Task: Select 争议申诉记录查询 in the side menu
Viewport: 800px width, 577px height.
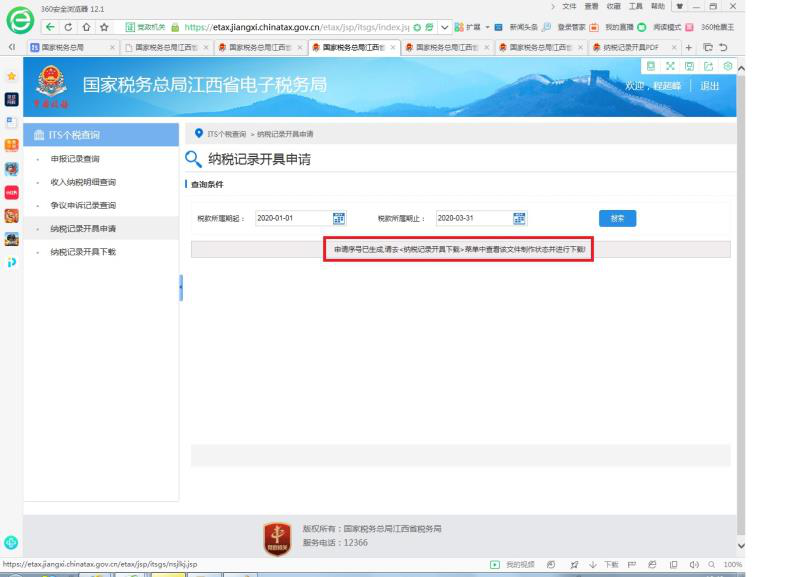Action: (x=83, y=206)
